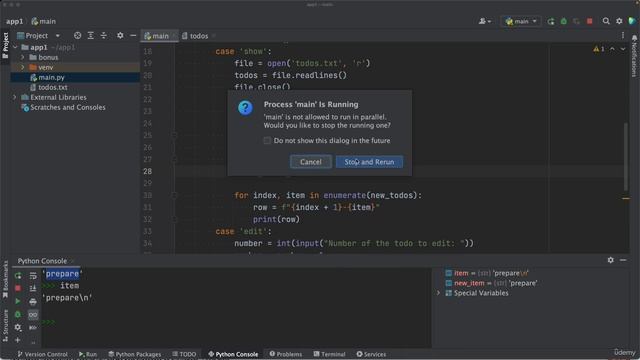
Task: Select variable 'new_item' in variables pane
Action: (491, 283)
